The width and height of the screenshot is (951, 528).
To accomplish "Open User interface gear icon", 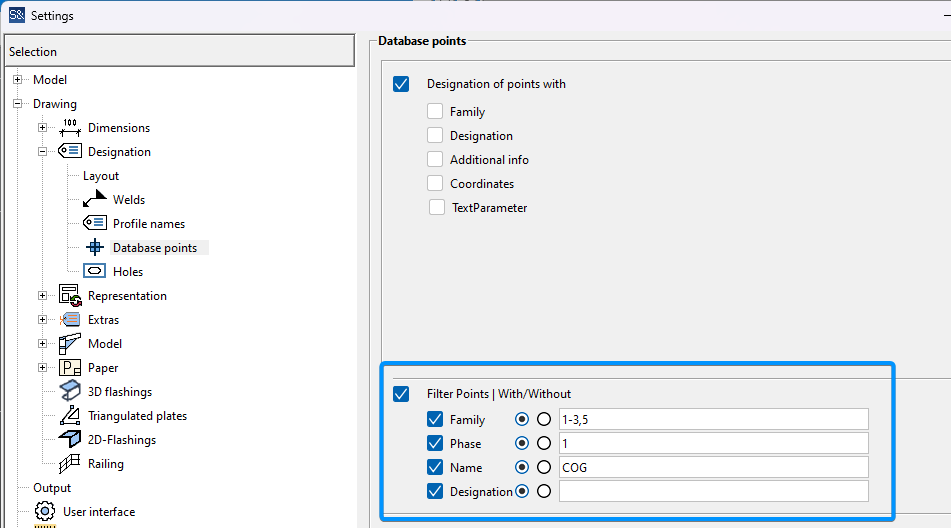I will [45, 511].
